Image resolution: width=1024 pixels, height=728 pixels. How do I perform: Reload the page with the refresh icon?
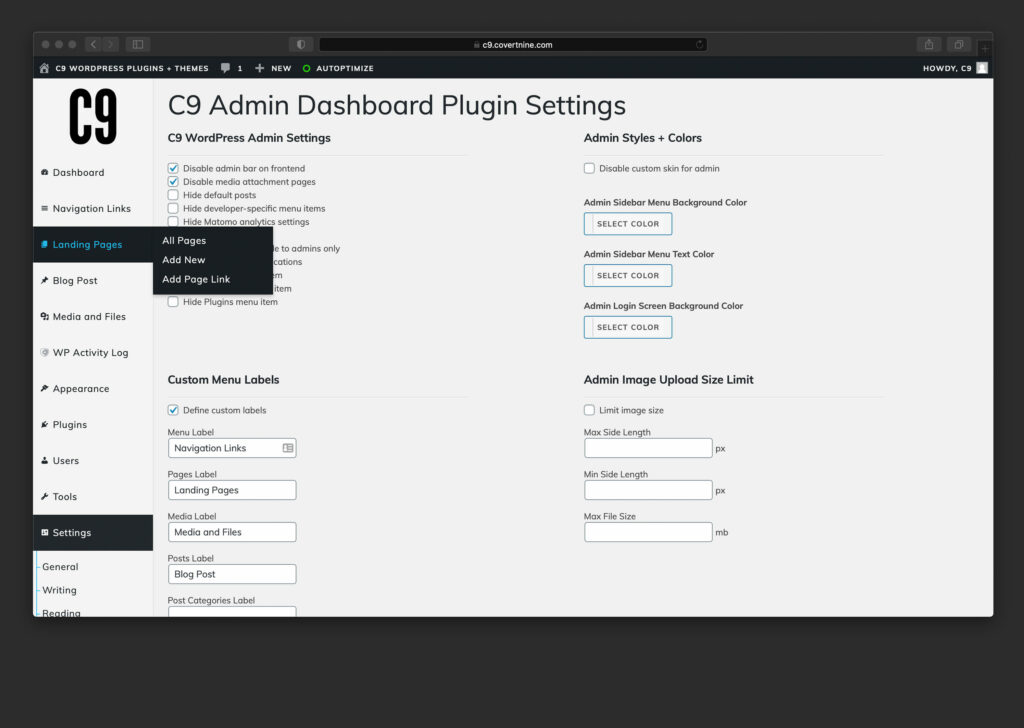699,44
